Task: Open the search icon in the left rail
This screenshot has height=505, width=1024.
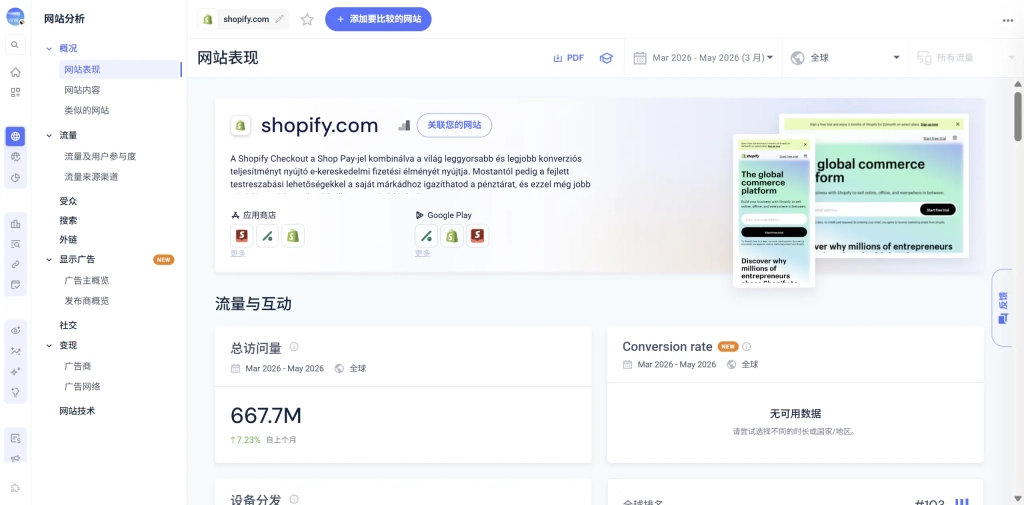Action: coord(15,45)
